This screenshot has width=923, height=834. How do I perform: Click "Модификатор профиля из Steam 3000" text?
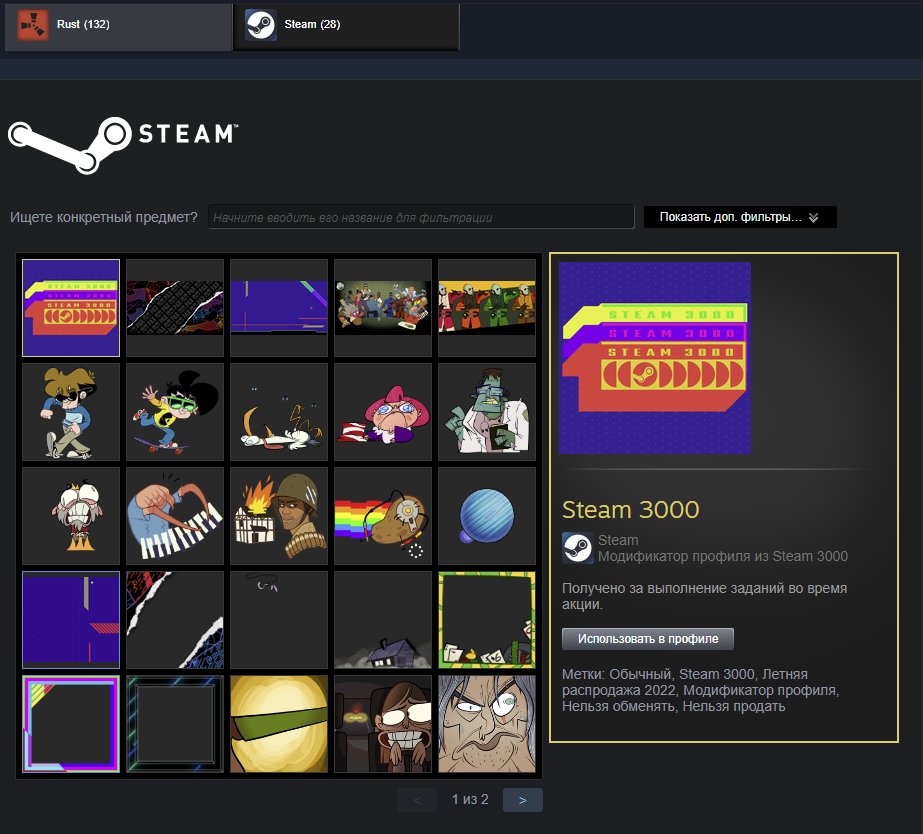pos(723,556)
